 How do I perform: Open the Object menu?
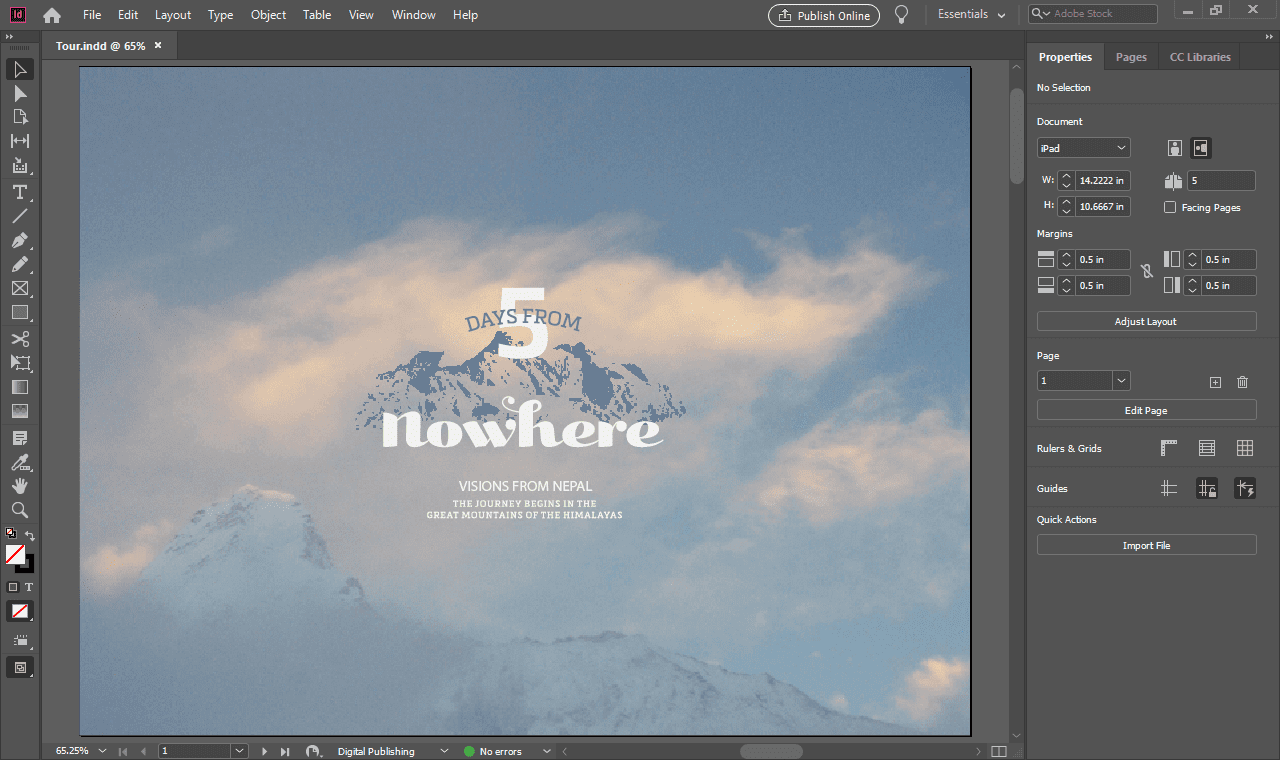268,15
